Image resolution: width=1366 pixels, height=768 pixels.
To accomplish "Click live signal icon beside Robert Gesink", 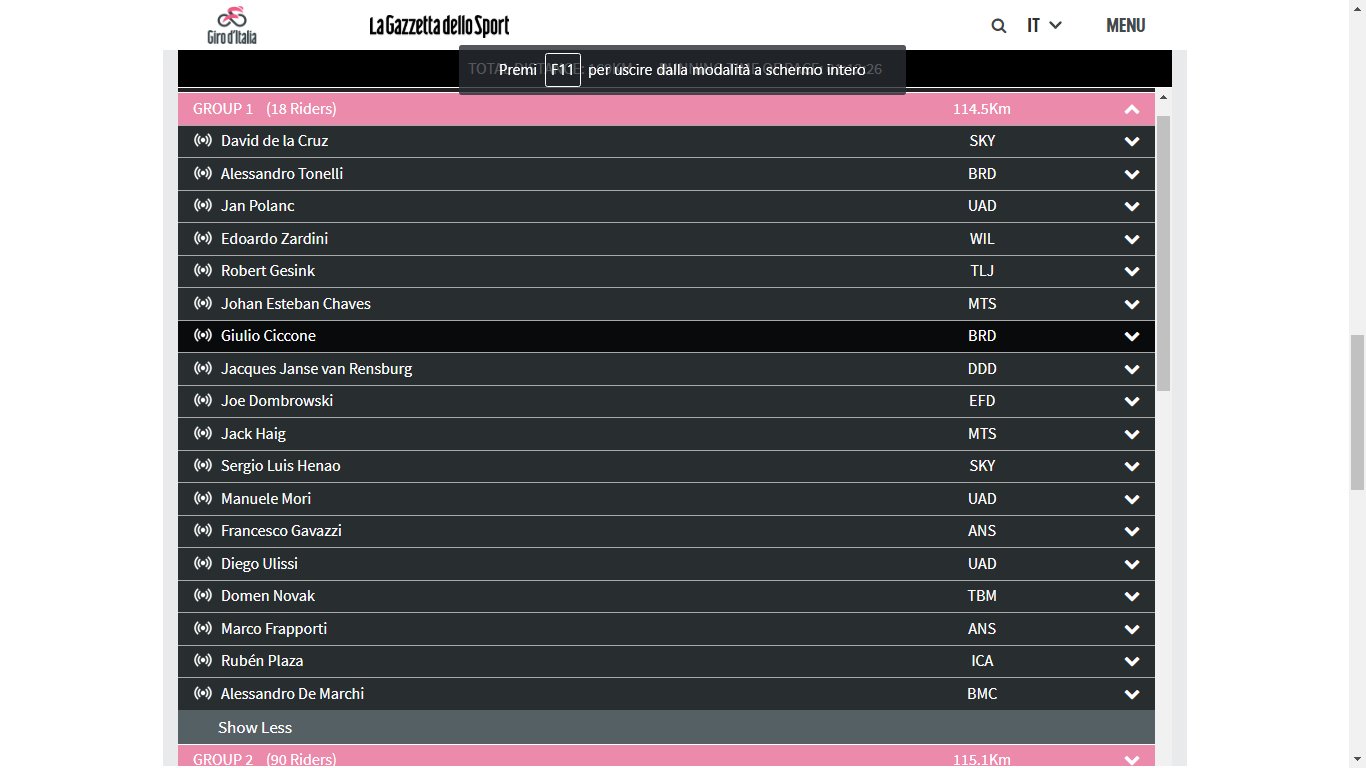I will [203, 271].
